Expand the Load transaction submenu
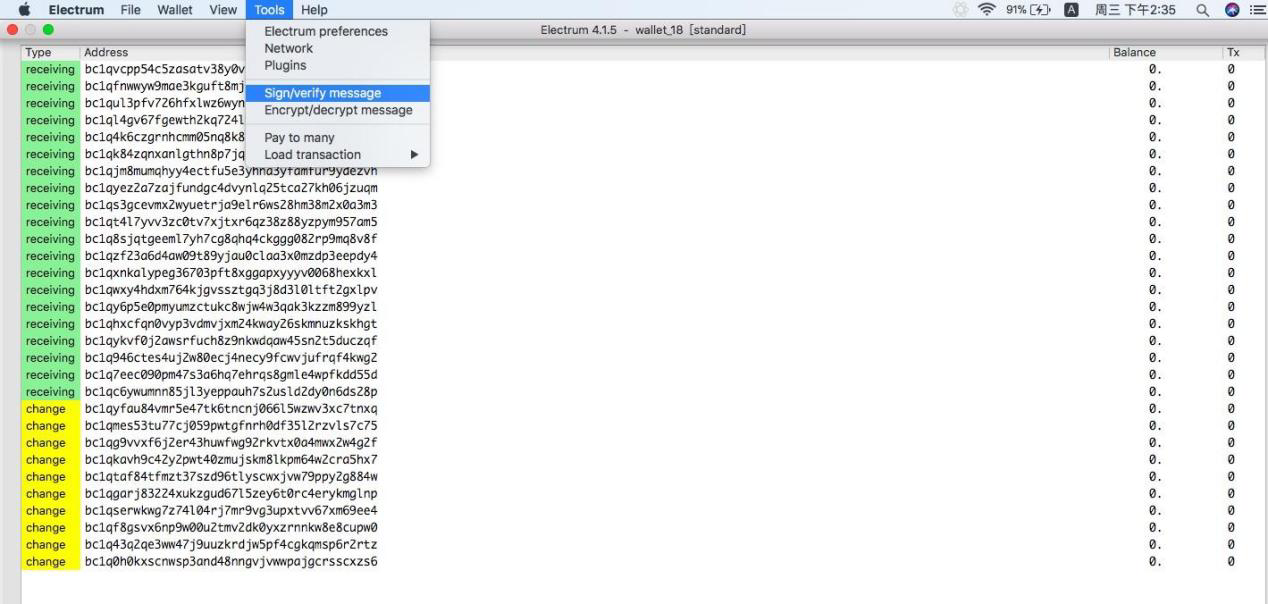The image size is (1268, 604). pos(338,155)
